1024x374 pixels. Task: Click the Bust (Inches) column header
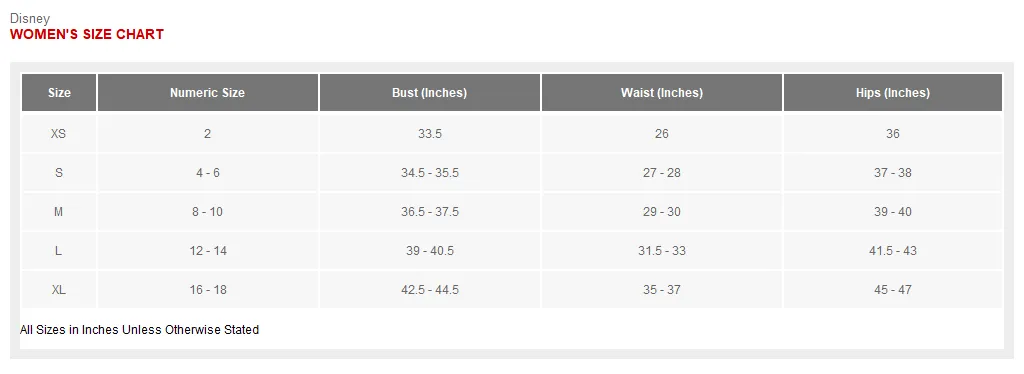click(430, 93)
